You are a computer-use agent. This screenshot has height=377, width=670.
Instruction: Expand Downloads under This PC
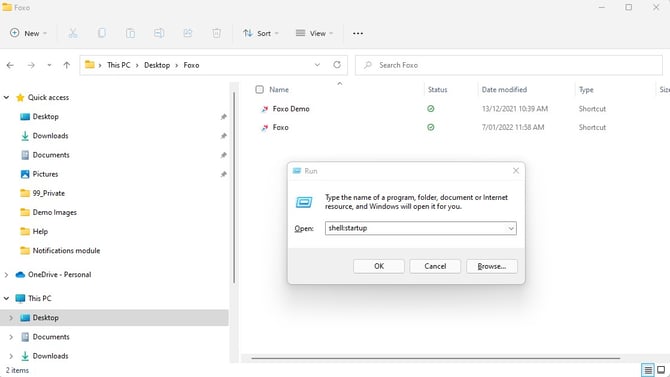11,356
